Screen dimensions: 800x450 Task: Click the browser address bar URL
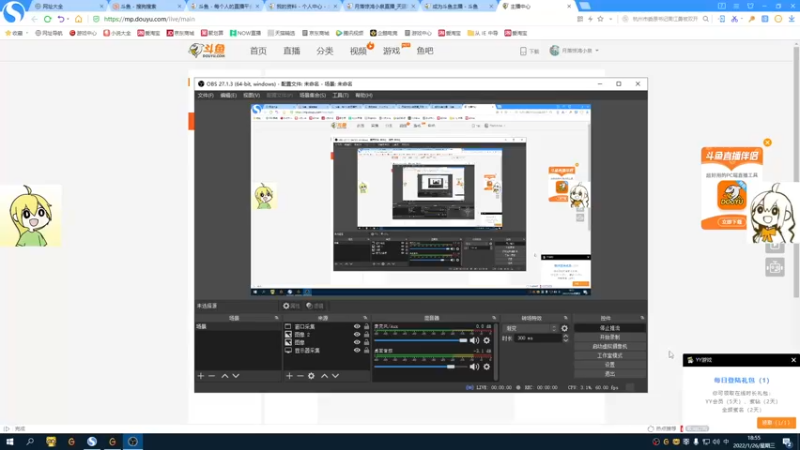click(x=149, y=19)
